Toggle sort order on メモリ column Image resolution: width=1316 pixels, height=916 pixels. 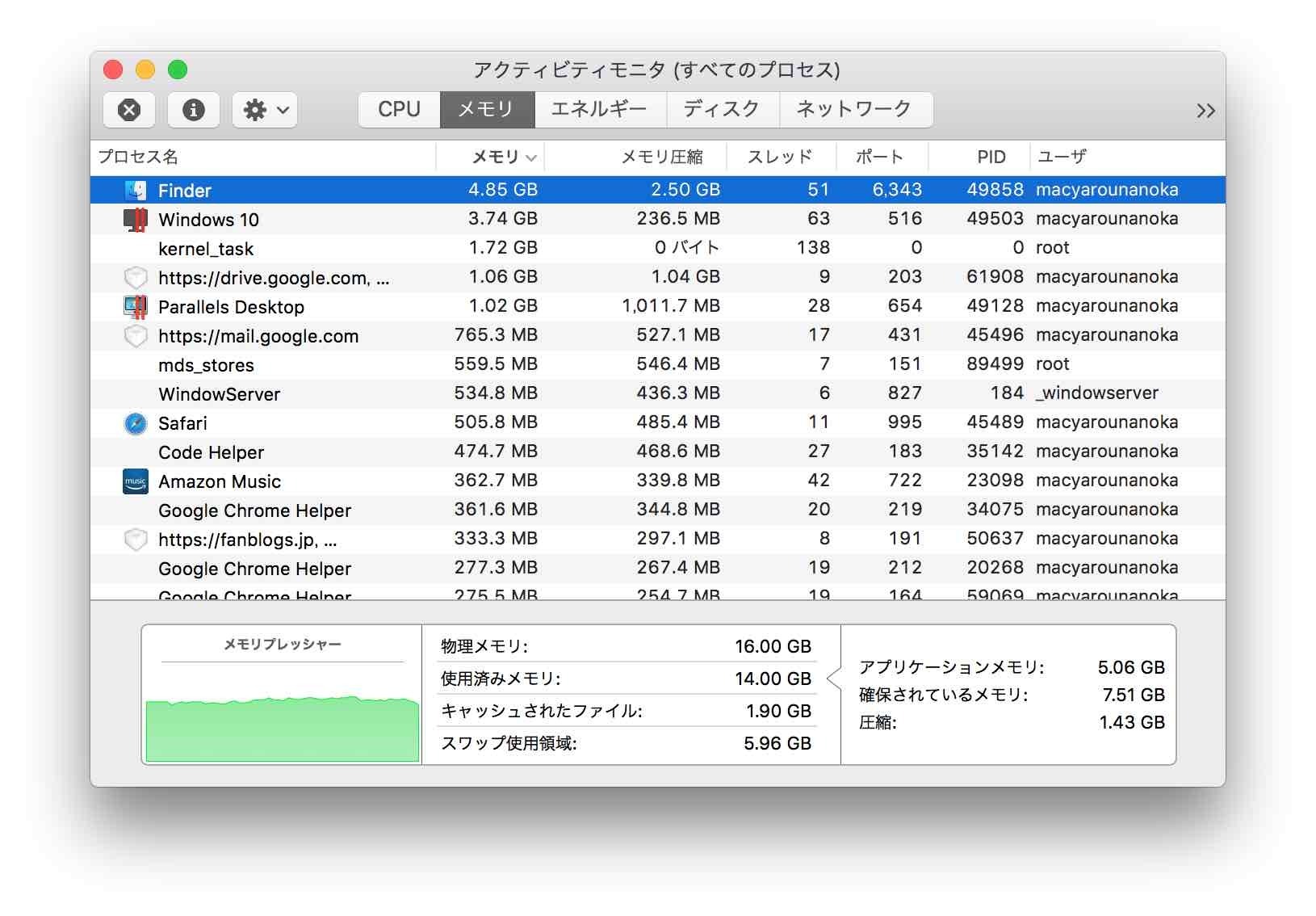pos(490,157)
